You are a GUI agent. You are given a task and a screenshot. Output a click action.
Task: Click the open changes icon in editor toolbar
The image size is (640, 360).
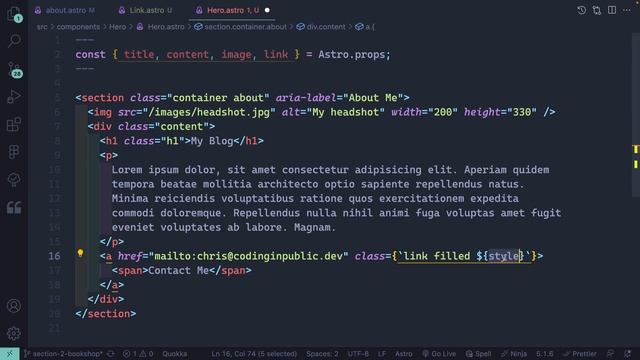point(597,10)
